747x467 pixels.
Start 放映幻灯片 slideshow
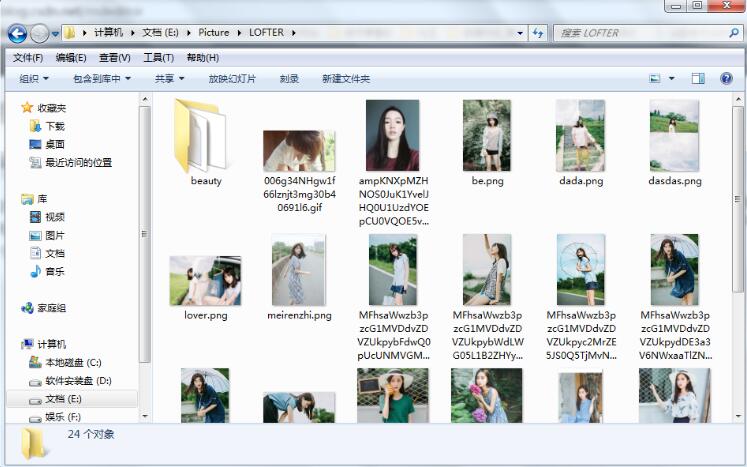pos(232,79)
